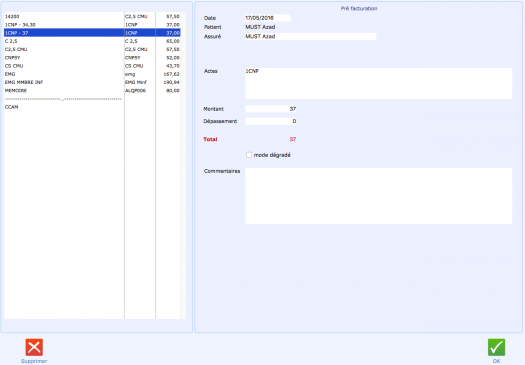The image size is (525, 365).
Task: Click the price 52,00 cell
Action: [x=168, y=58]
